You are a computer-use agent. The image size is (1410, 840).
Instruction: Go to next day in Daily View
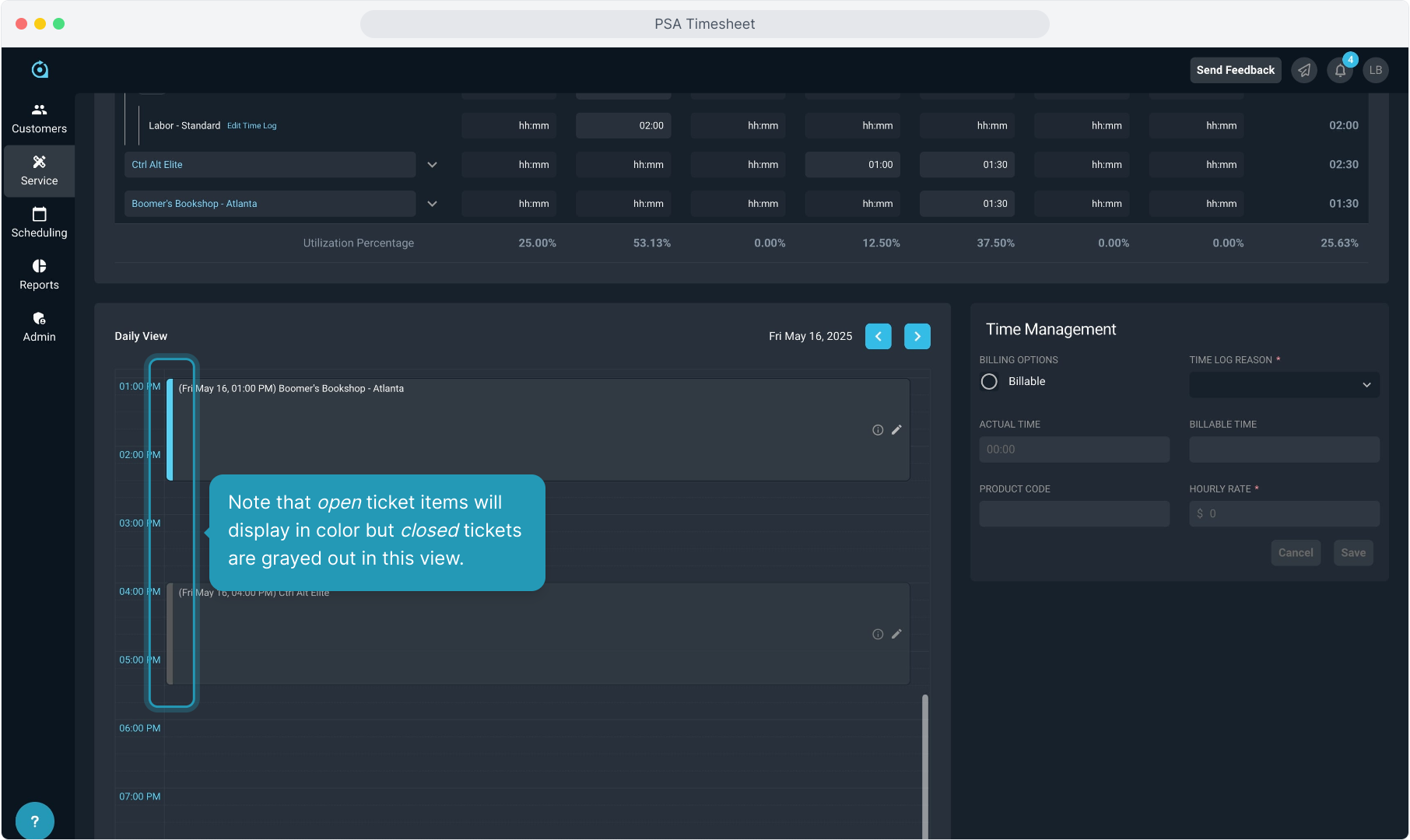point(917,336)
